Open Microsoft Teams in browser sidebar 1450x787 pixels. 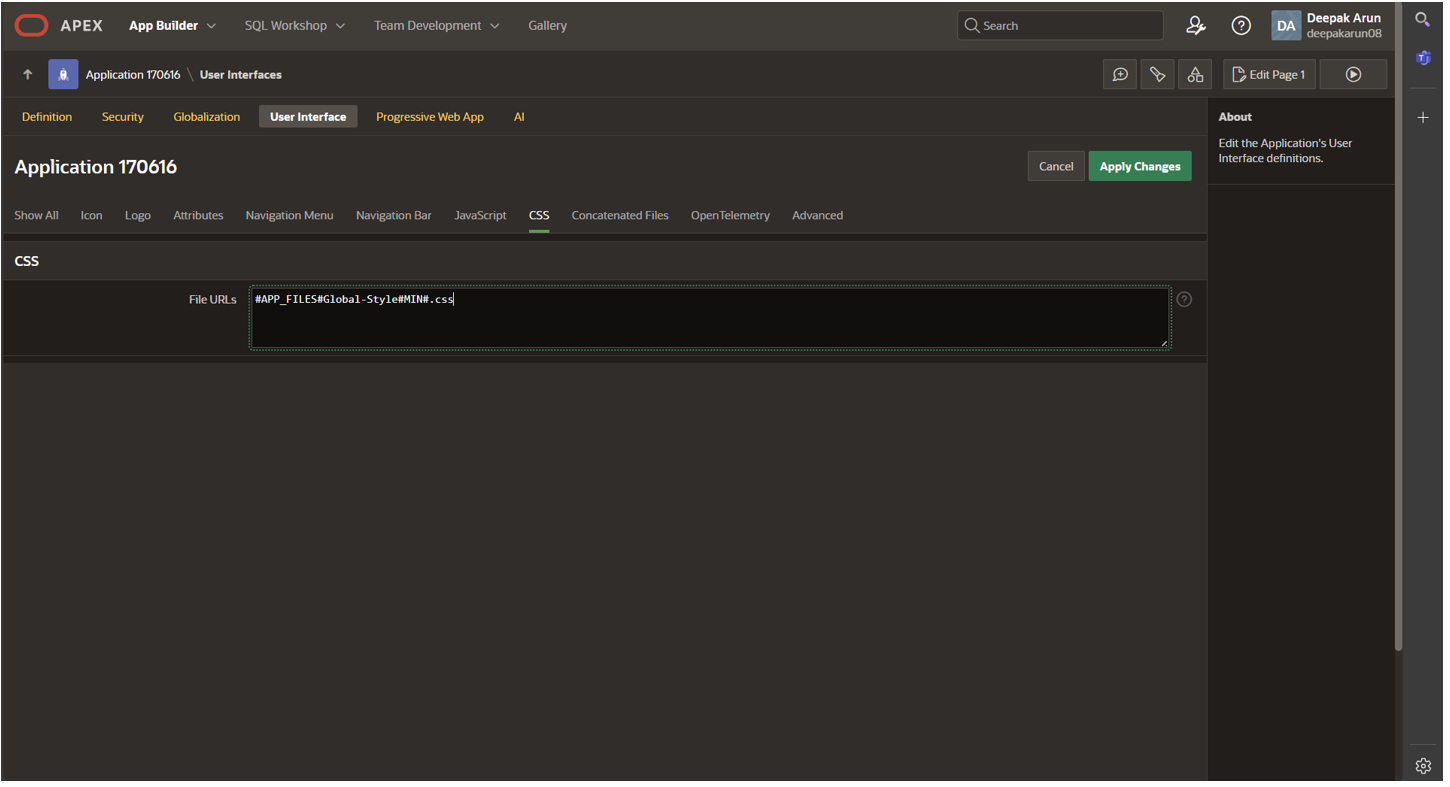(1423, 58)
